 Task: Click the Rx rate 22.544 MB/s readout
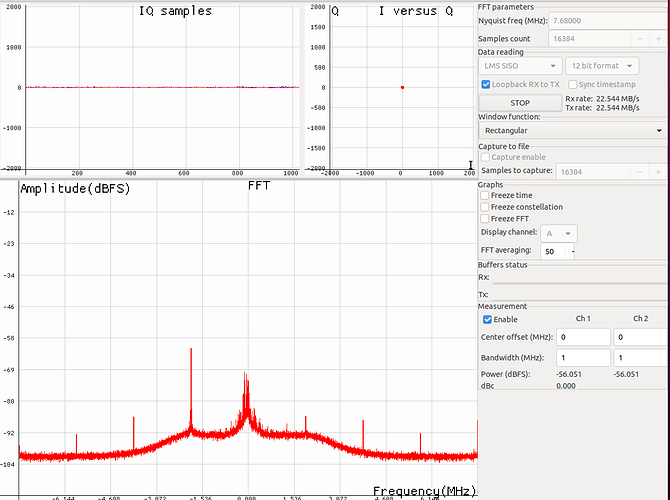pos(602,99)
